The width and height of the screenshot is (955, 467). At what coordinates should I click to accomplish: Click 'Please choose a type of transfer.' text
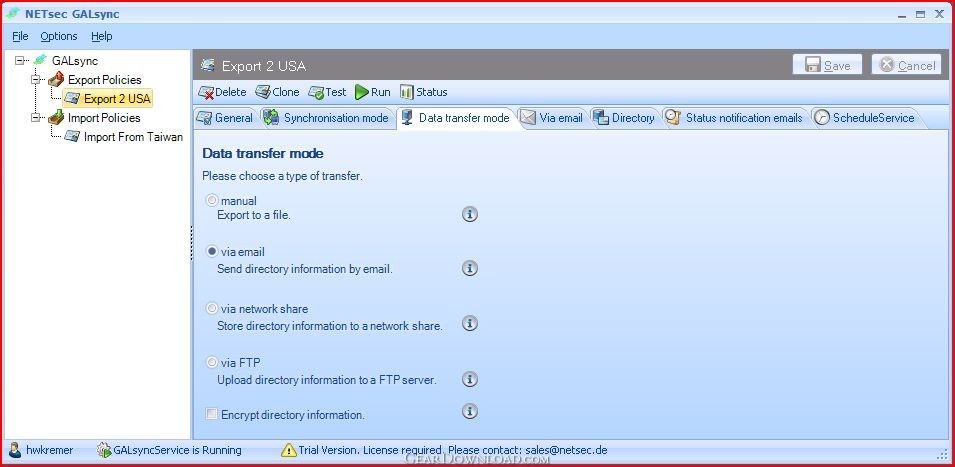click(x=283, y=177)
